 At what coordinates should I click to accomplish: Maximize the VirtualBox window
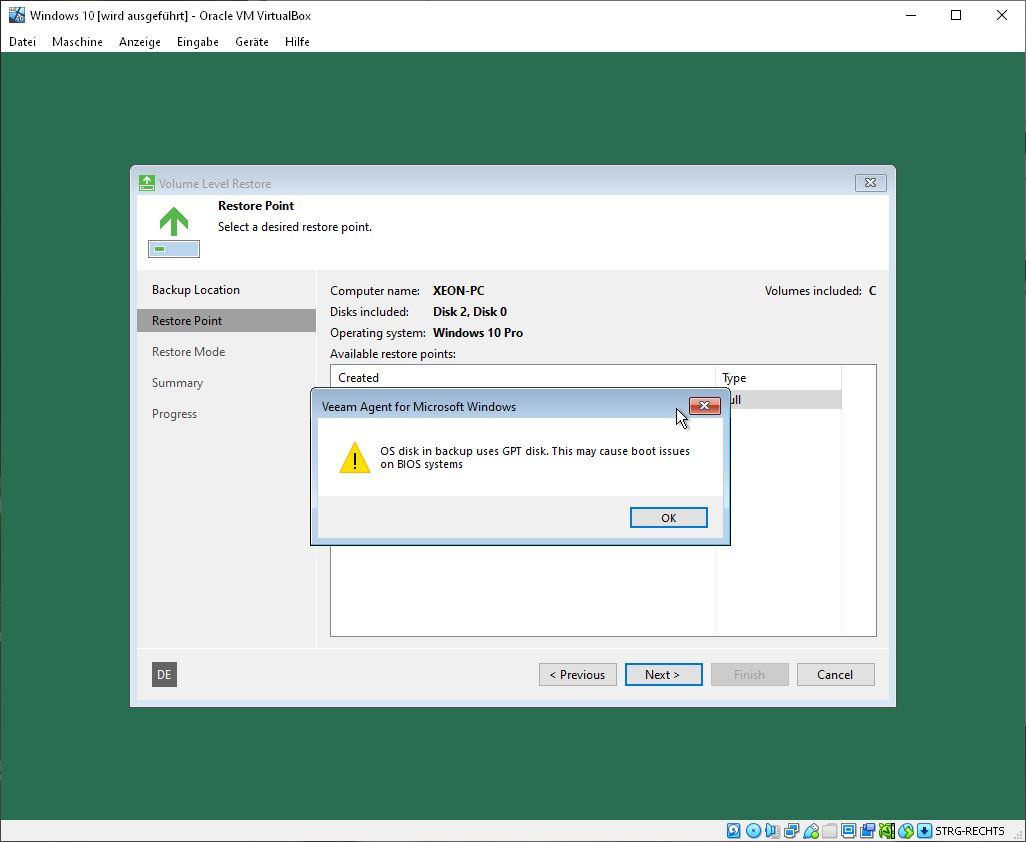pyautogui.click(x=956, y=15)
